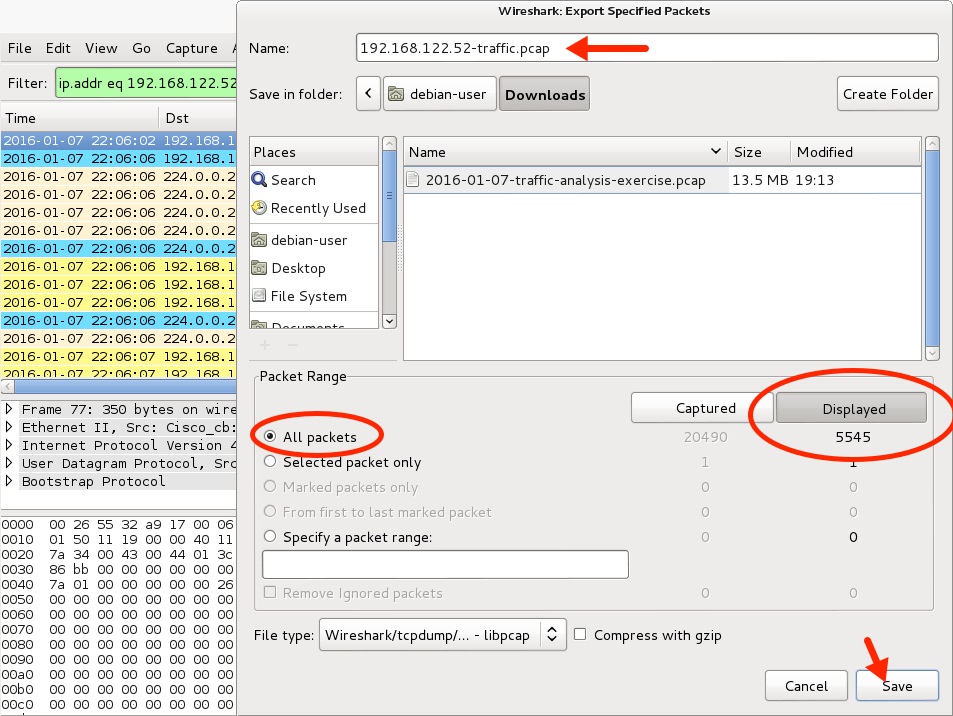The image size is (953, 716).
Task: Click the debian-user path folder button
Action: click(439, 94)
